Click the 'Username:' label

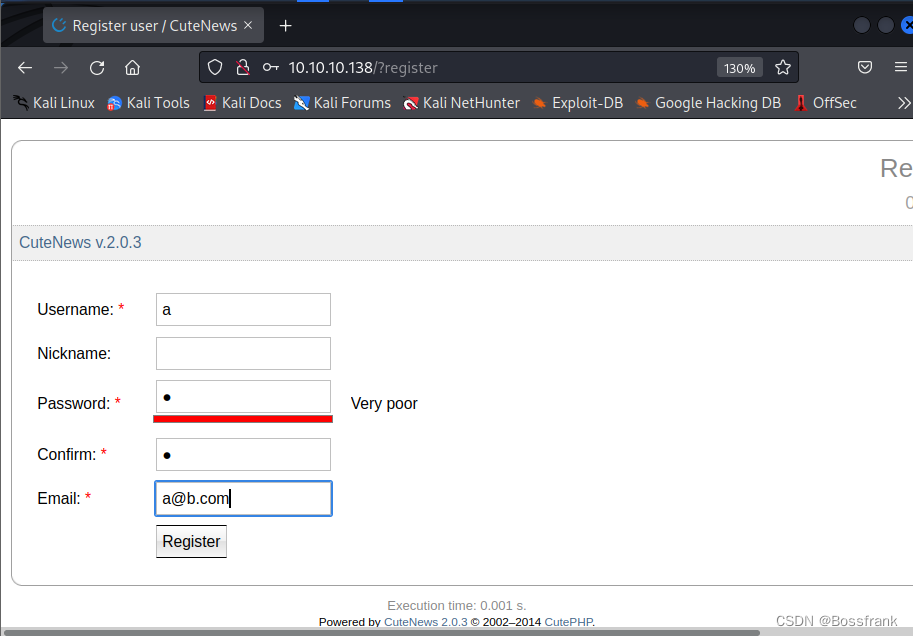click(76, 309)
